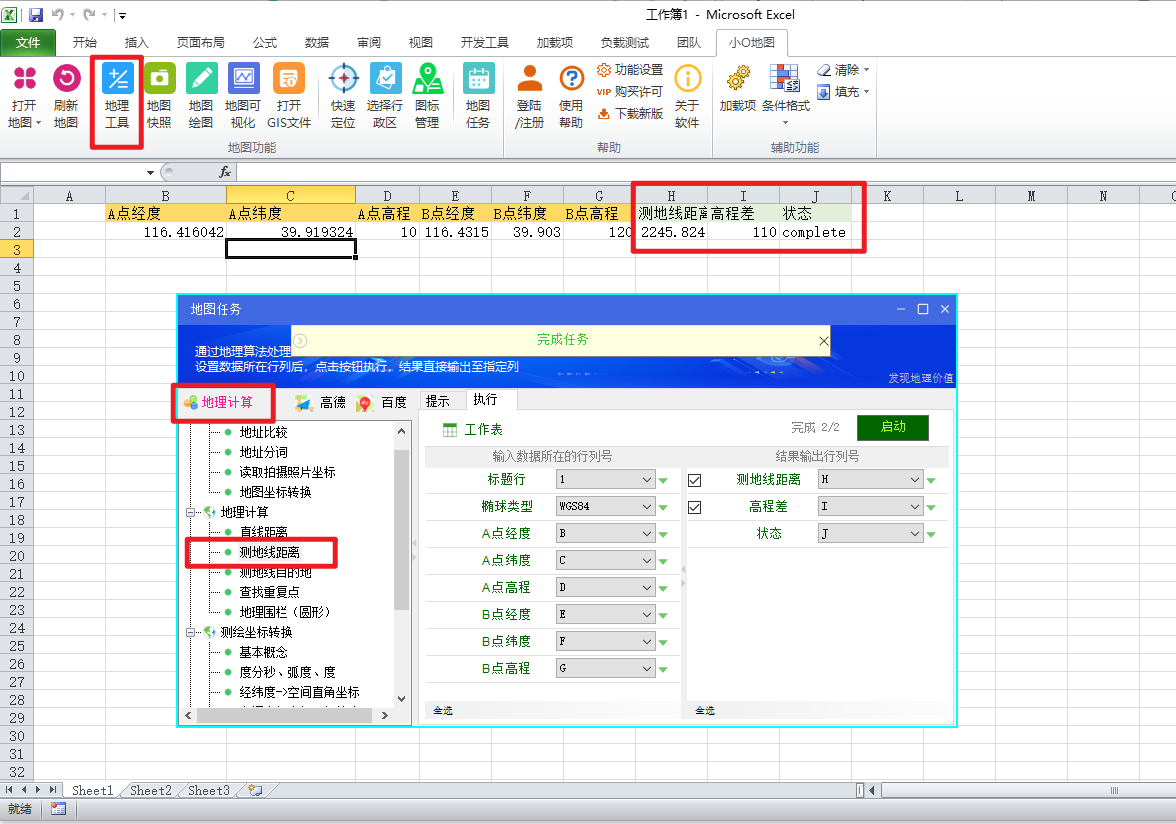Open 条件格式 conditional formatting
Viewport: 1176px width, 824px height.
pos(785,94)
